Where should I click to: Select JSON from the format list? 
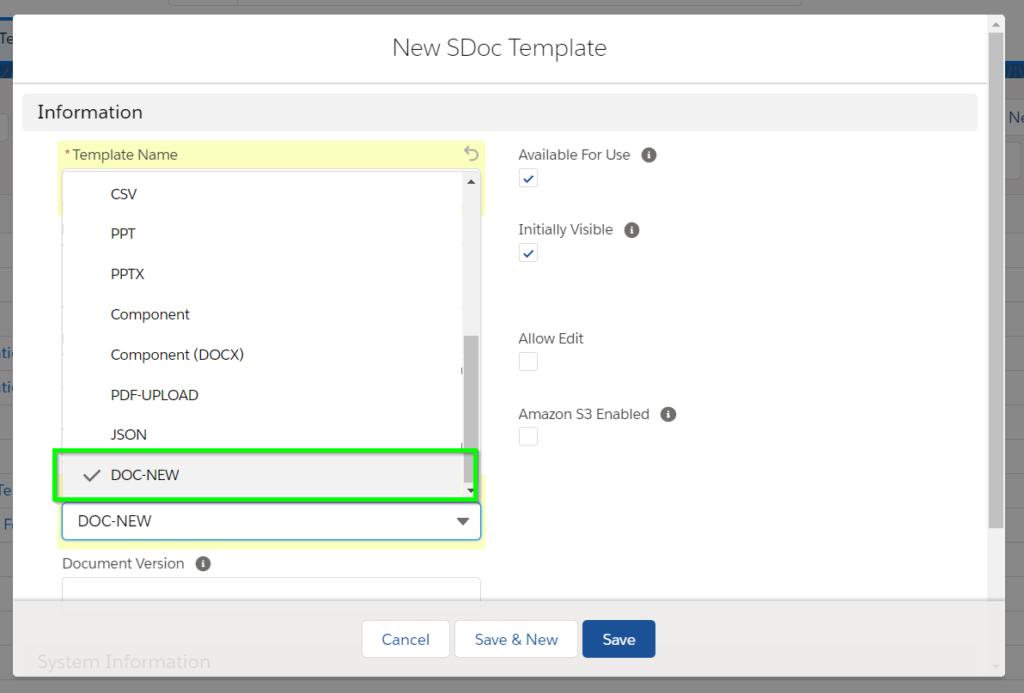click(128, 434)
